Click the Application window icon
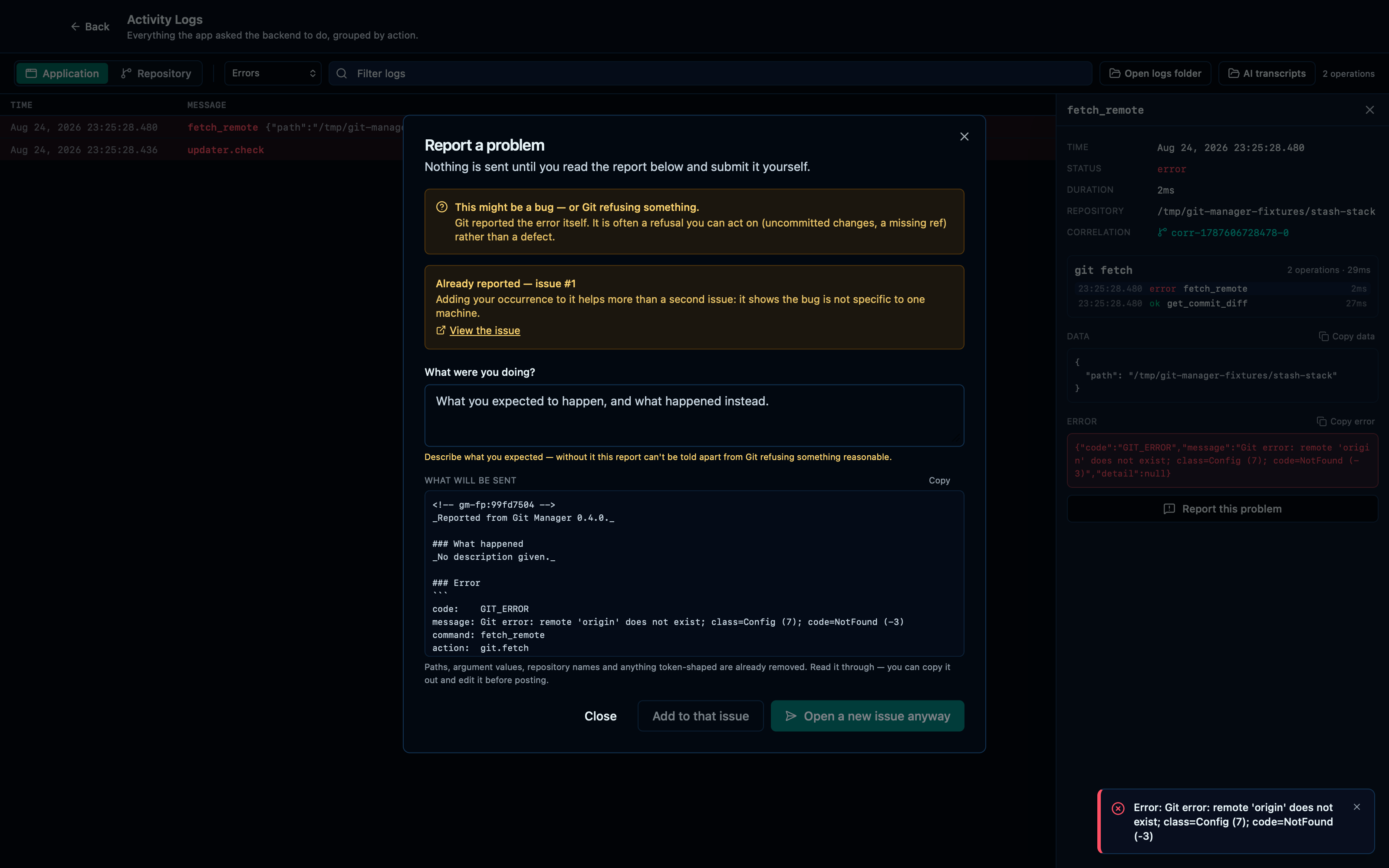Screen dimensions: 1389x868 point(32,73)
